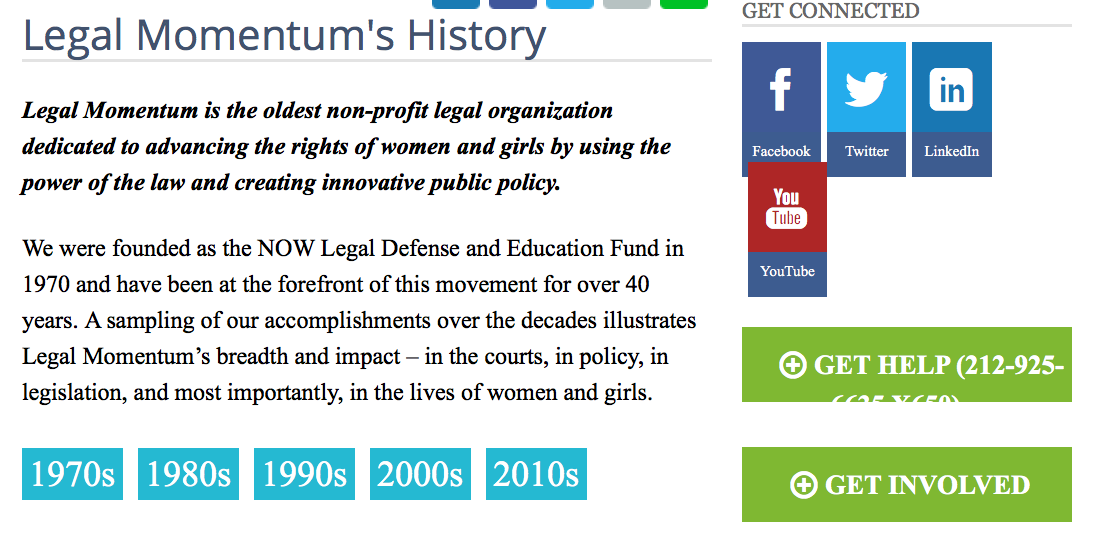Show the 2000s decade tab

[420, 474]
